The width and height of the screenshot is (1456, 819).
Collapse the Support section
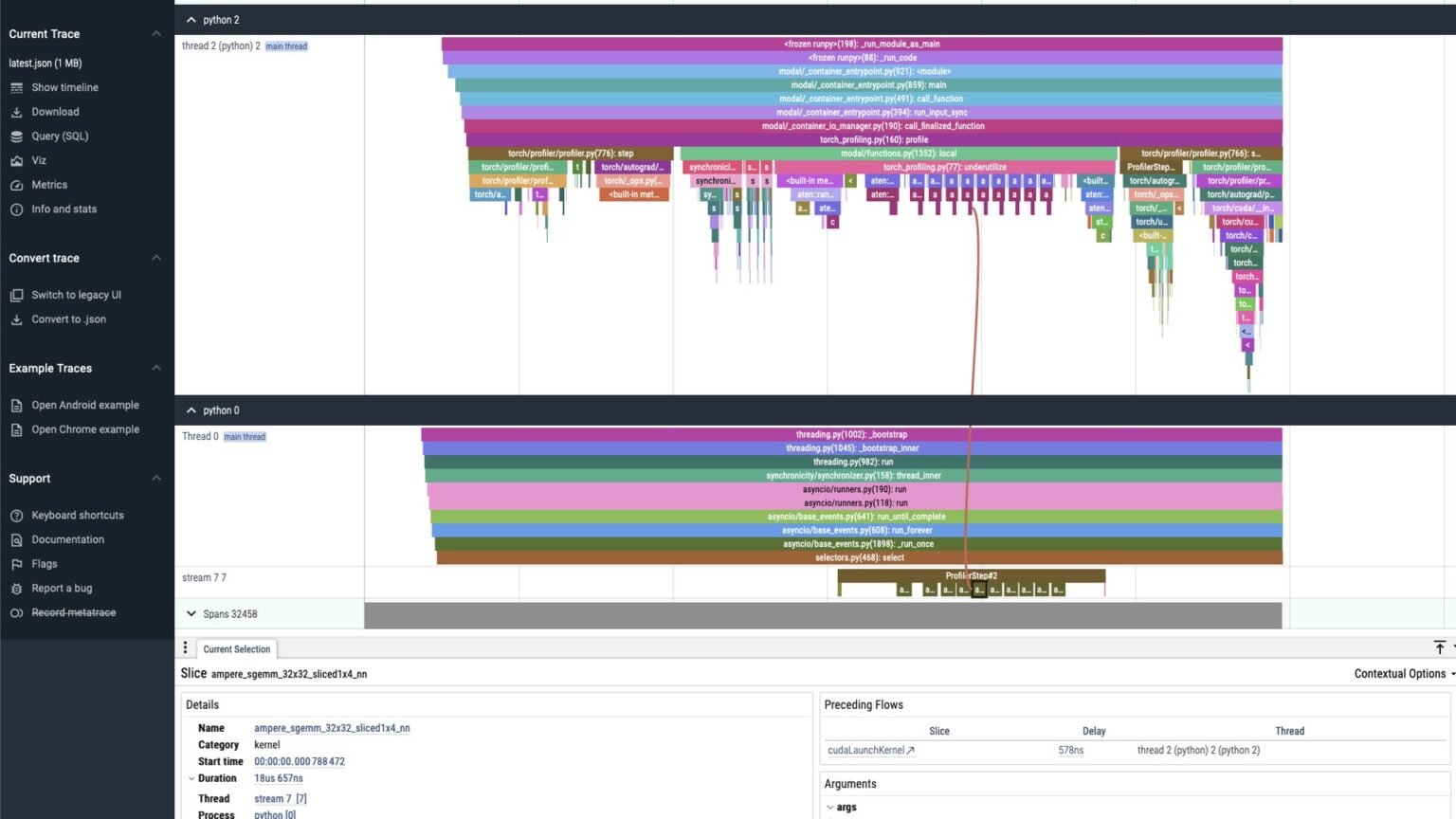[x=156, y=478]
